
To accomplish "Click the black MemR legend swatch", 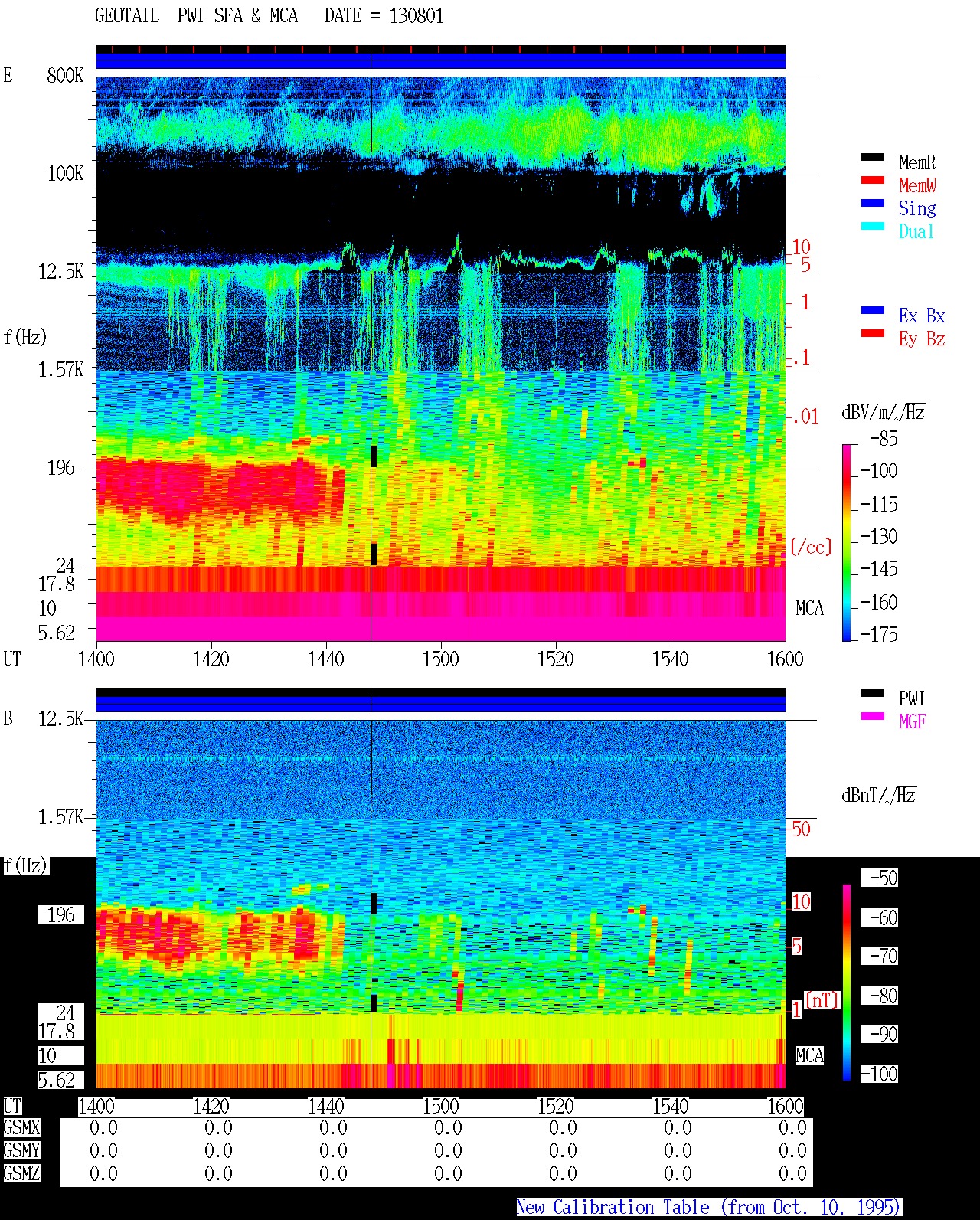I will (x=873, y=157).
